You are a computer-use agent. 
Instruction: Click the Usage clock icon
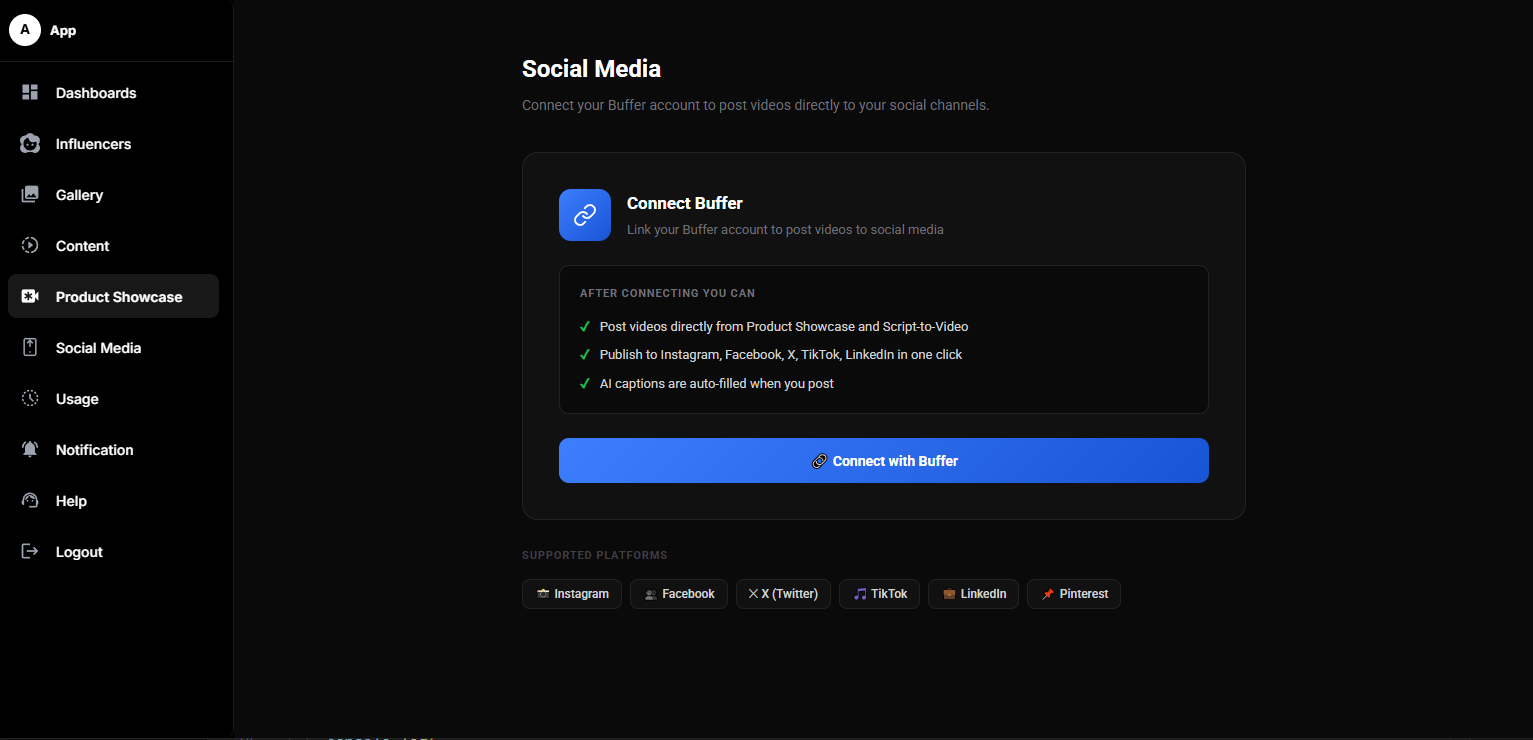pyautogui.click(x=30, y=398)
